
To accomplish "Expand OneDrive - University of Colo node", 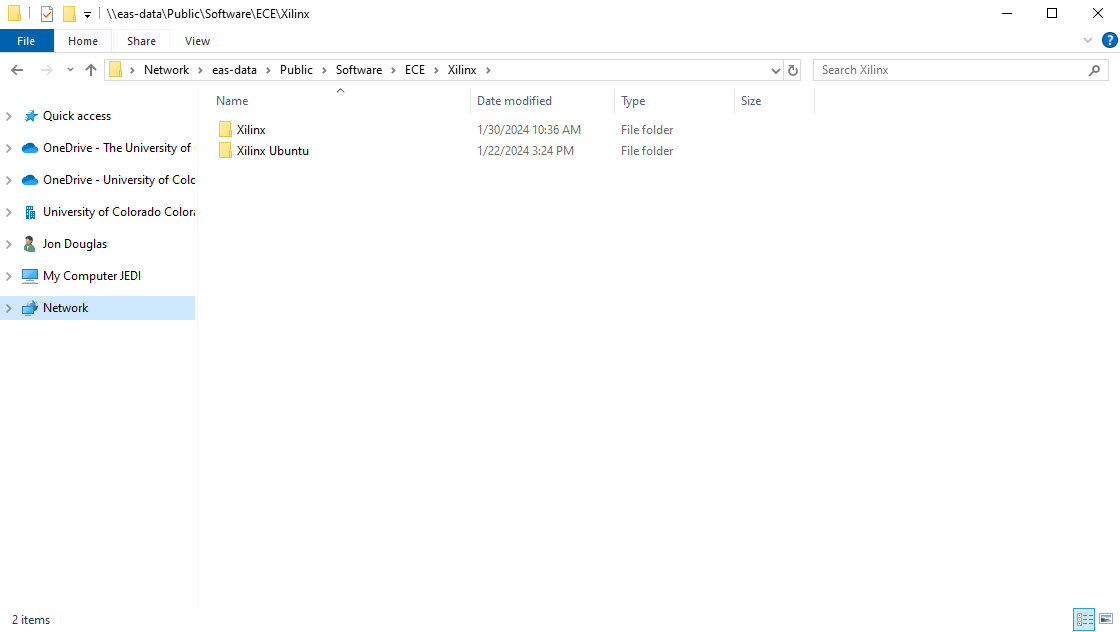I will (x=9, y=180).
